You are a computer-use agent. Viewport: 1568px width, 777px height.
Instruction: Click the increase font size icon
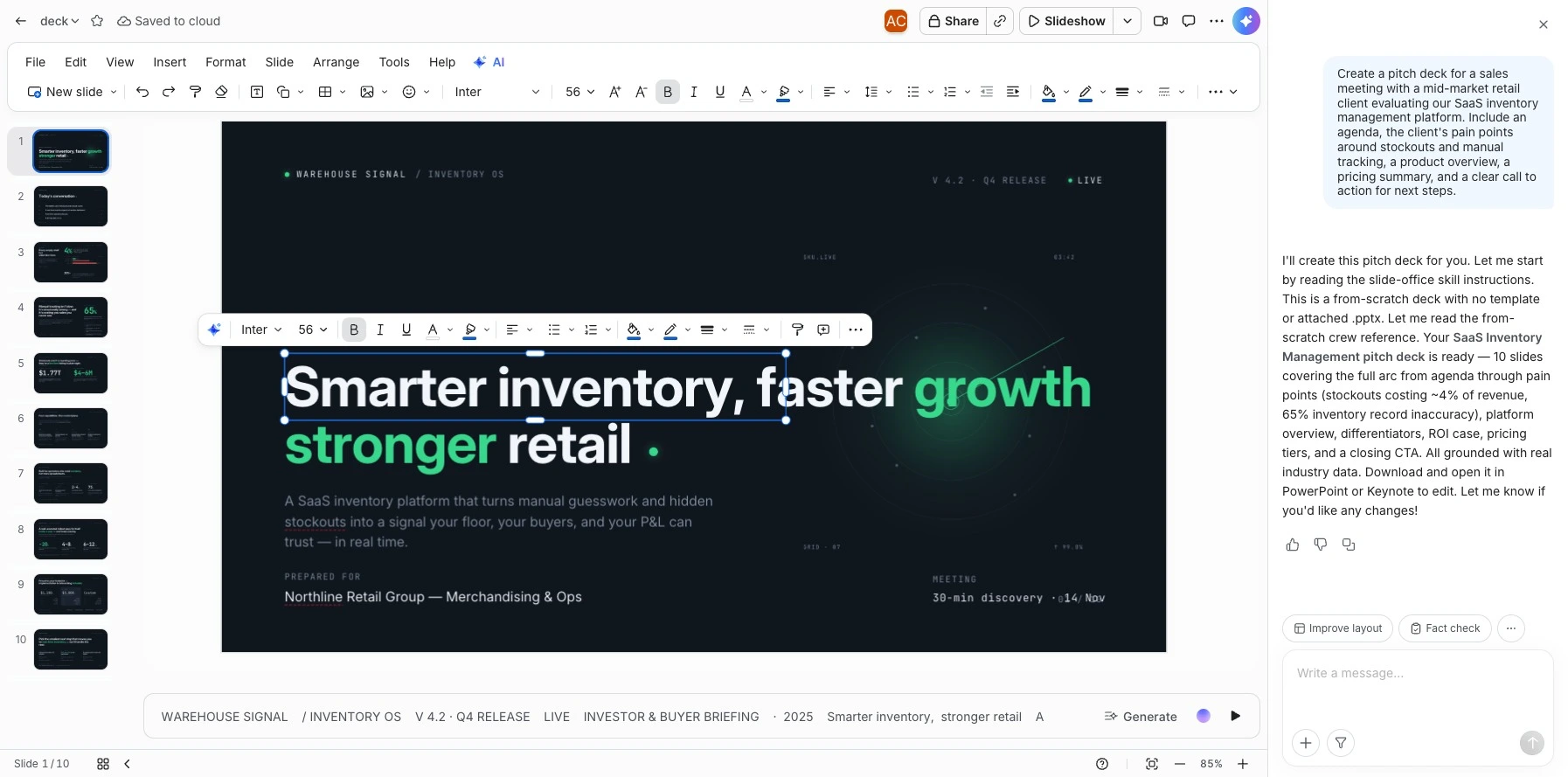coord(615,92)
